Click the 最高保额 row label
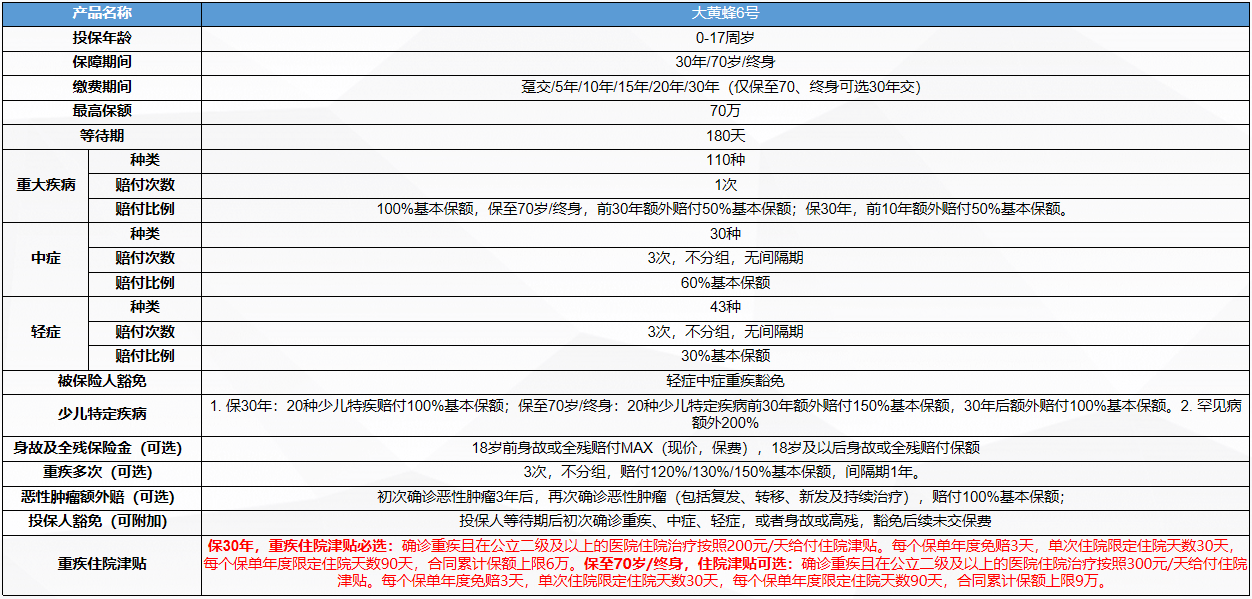 coord(102,111)
